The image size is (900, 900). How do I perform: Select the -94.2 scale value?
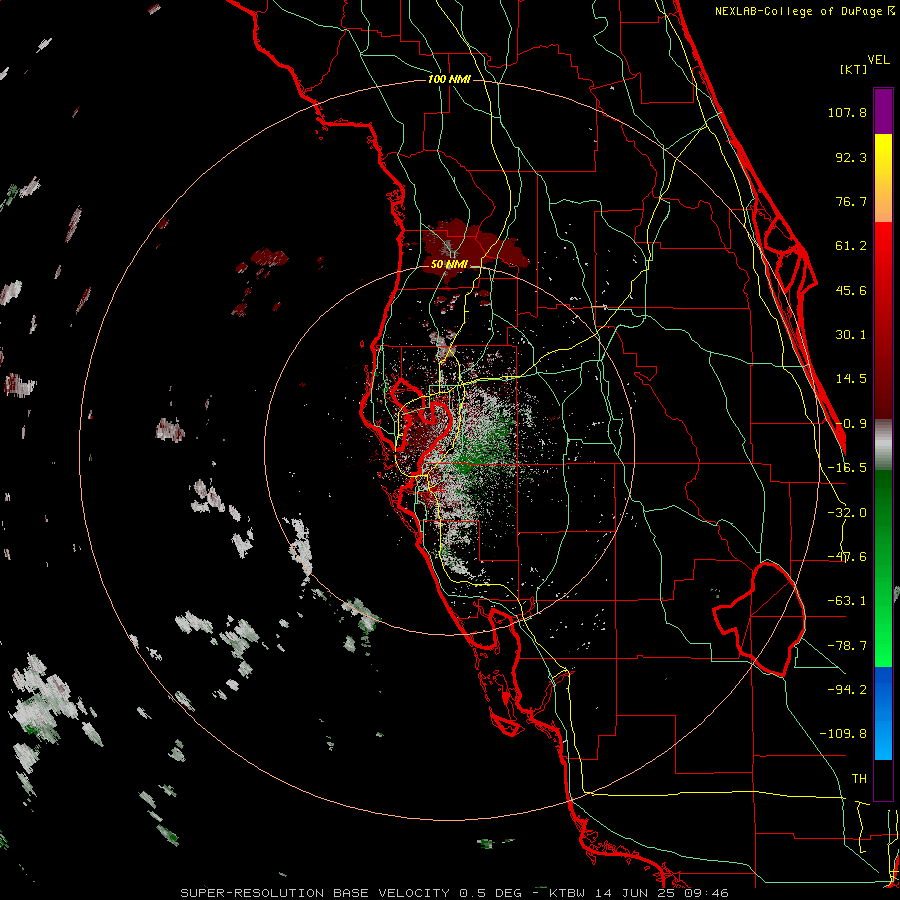(847, 689)
